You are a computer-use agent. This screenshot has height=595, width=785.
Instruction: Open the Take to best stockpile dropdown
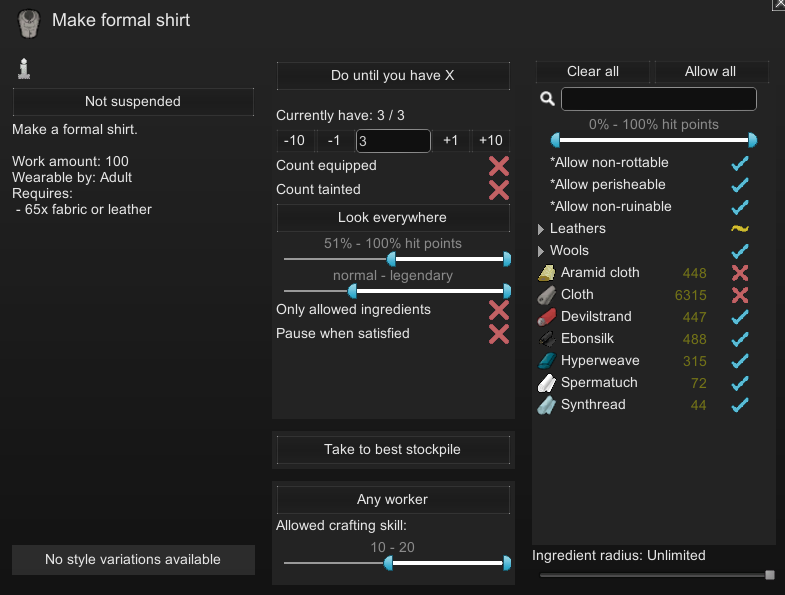pyautogui.click(x=393, y=450)
